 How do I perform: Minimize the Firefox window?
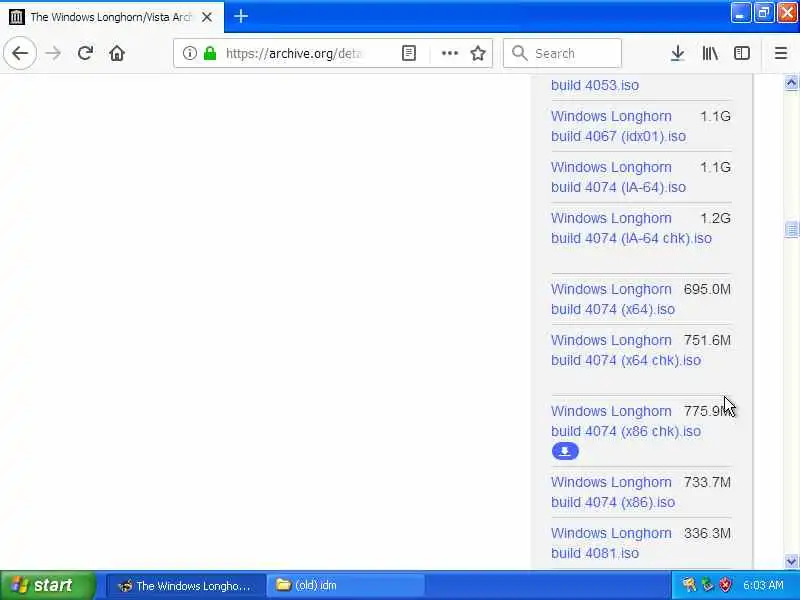[x=740, y=13]
